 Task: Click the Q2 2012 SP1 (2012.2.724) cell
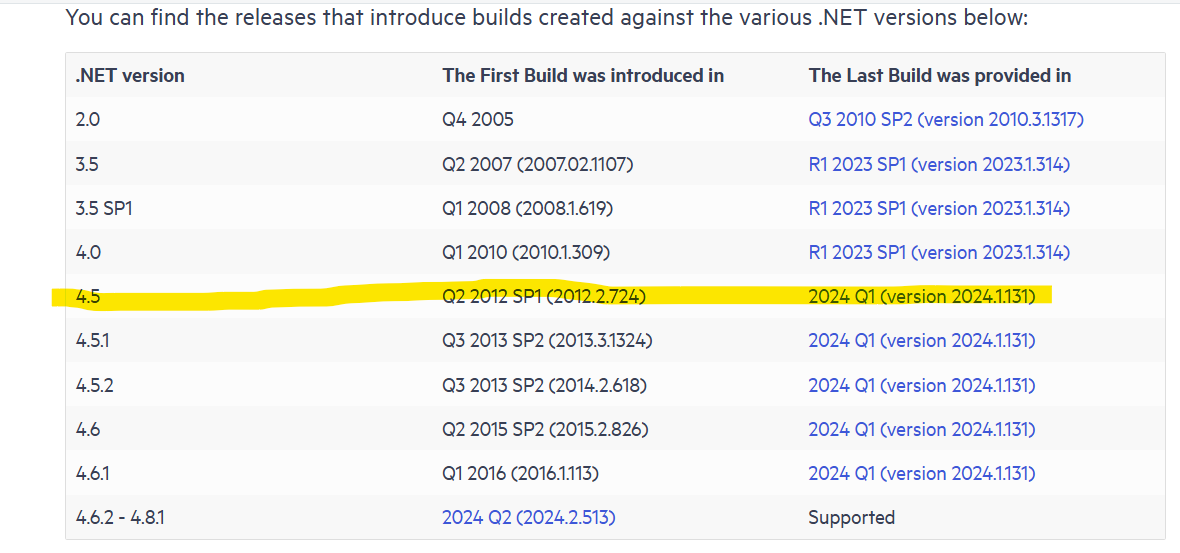(545, 296)
